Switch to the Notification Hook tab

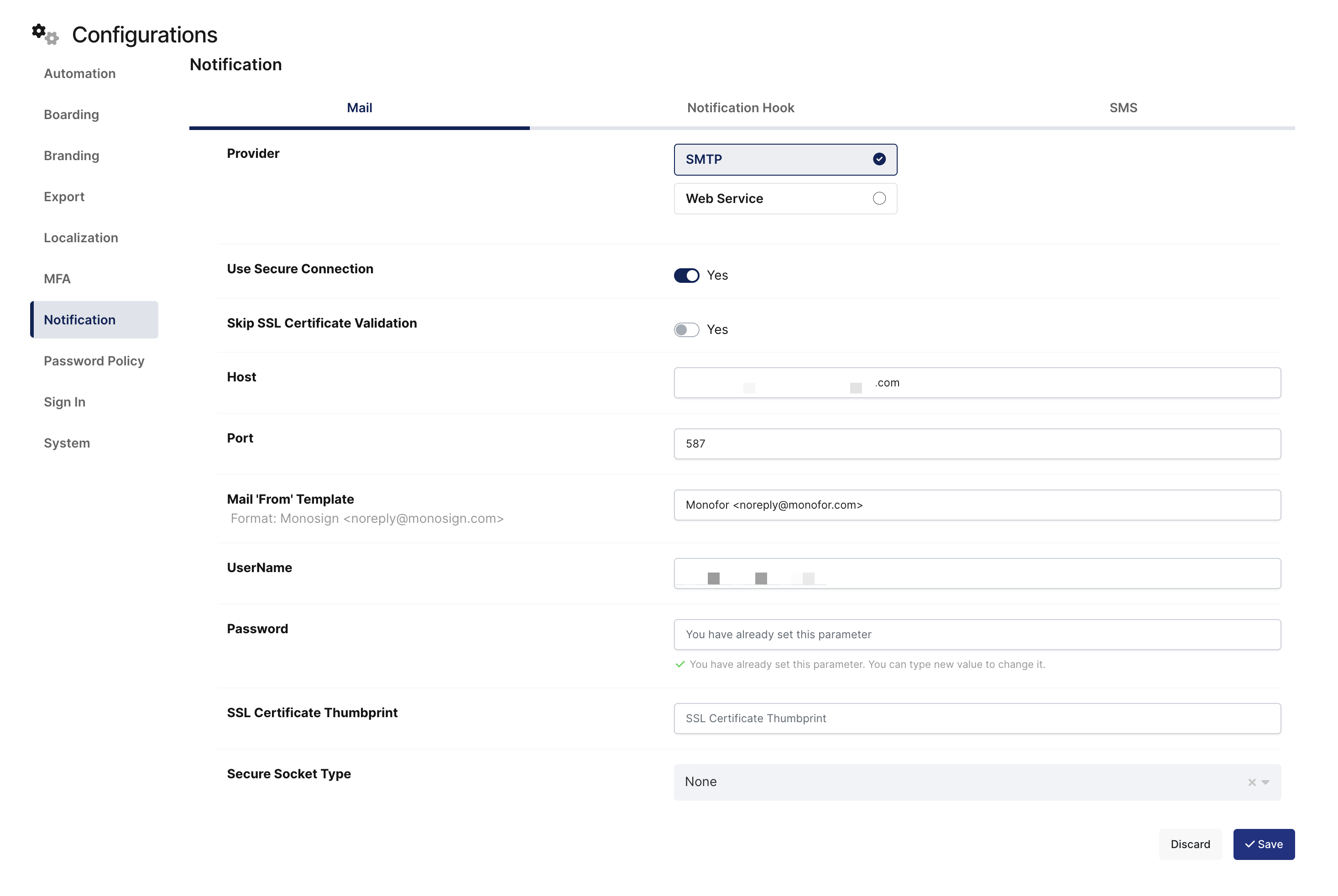click(741, 108)
